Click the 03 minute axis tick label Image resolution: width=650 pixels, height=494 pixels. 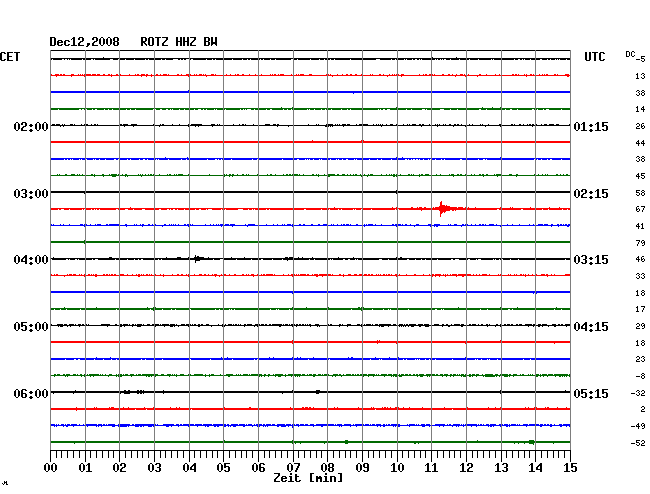coord(154,468)
